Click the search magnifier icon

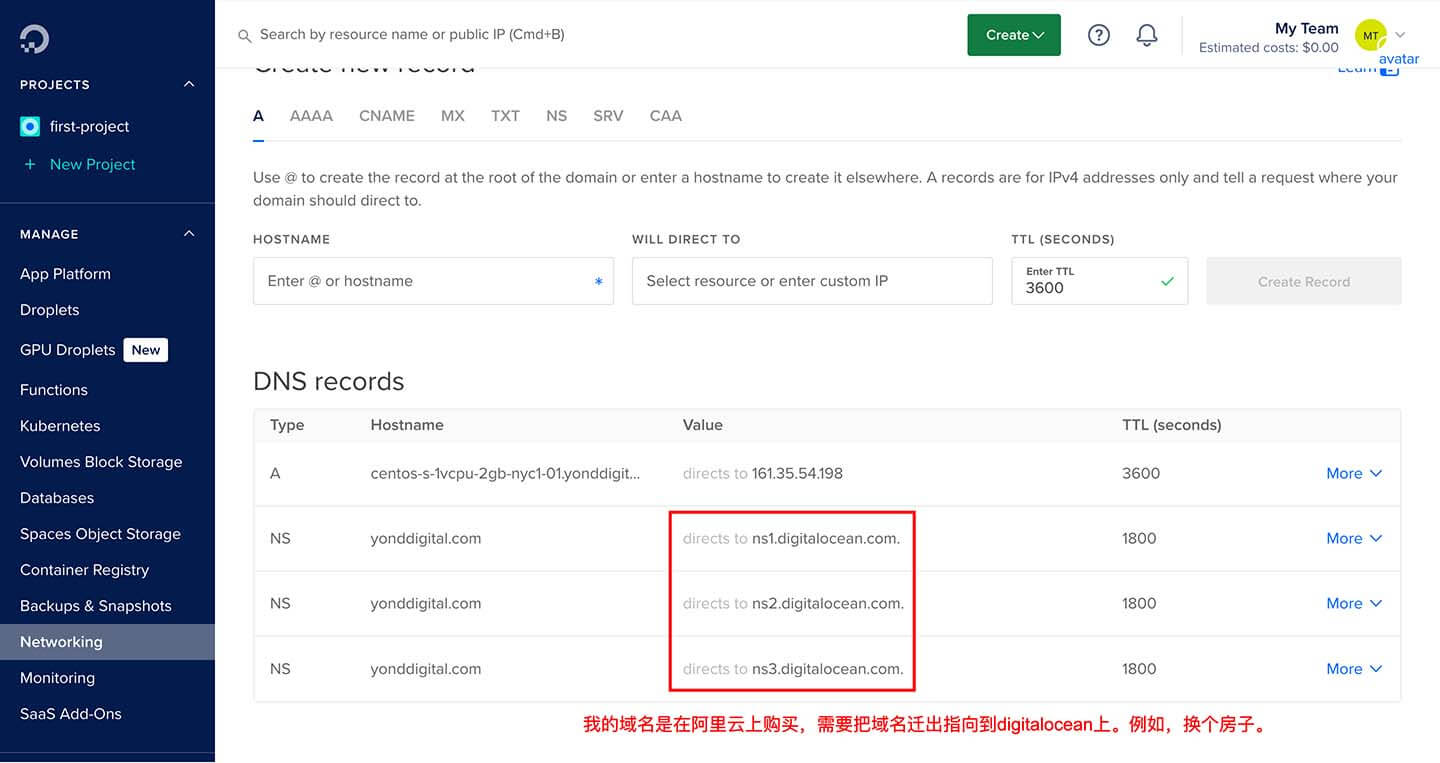[244, 35]
